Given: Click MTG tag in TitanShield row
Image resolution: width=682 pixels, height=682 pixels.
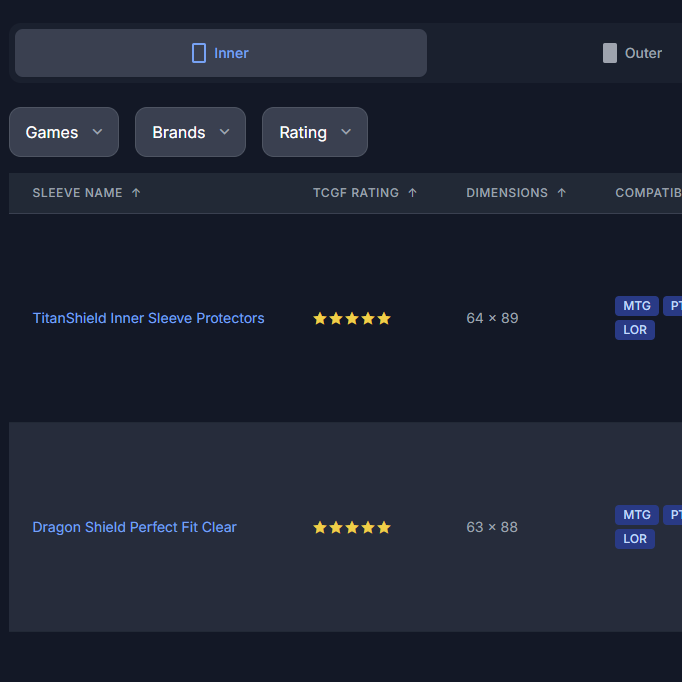Looking at the screenshot, I should point(636,306).
